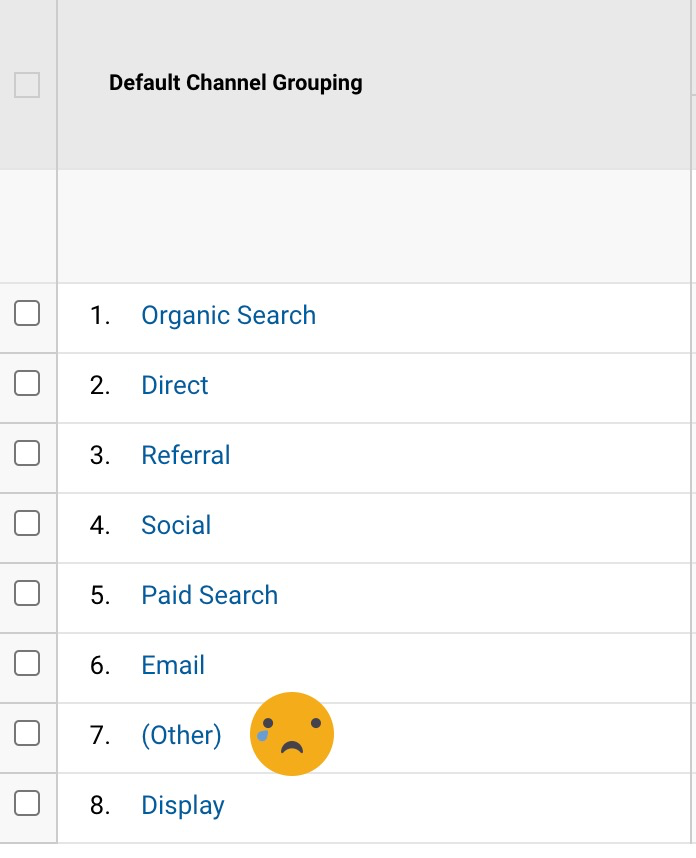The image size is (696, 858).
Task: Click the crying face emoji sticker
Action: pyautogui.click(x=291, y=734)
